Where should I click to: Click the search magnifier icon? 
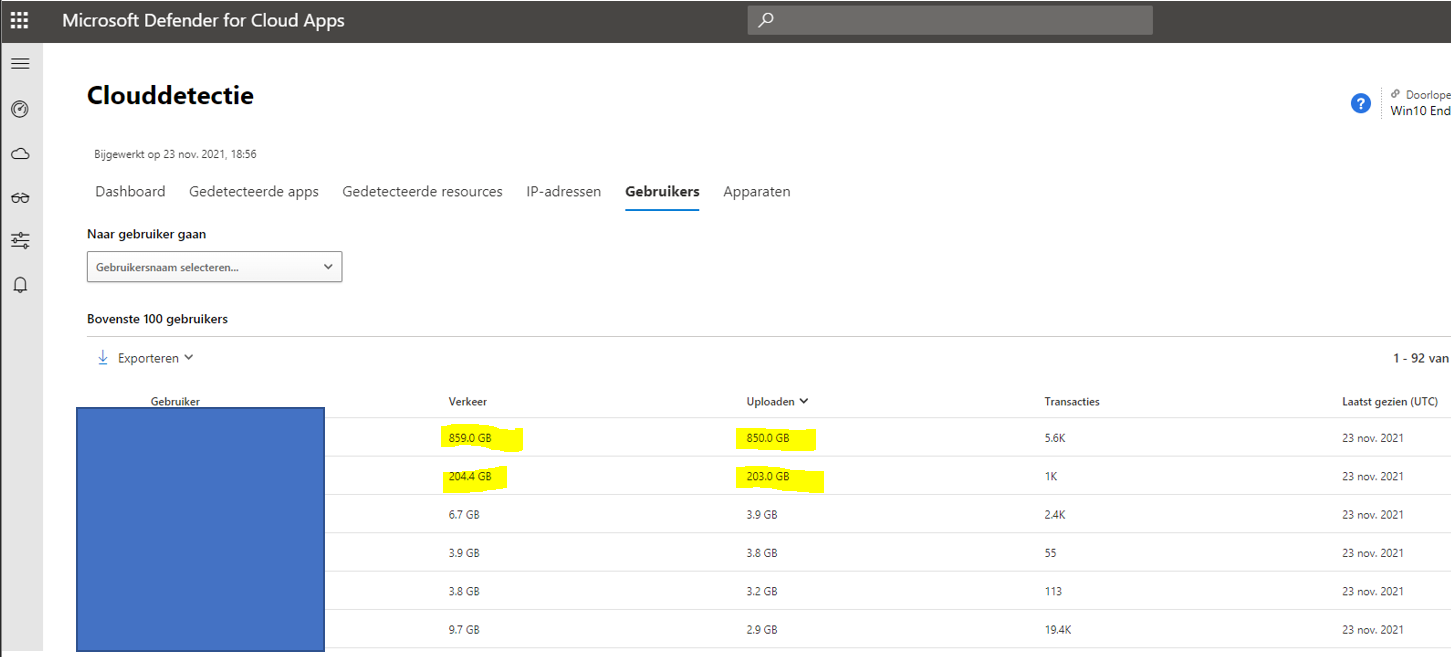(x=766, y=20)
